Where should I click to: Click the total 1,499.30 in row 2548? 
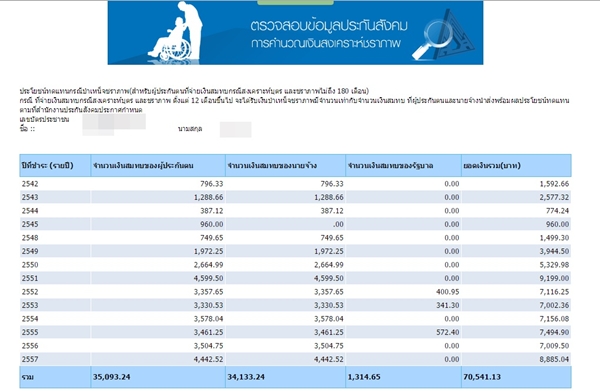tap(554, 238)
